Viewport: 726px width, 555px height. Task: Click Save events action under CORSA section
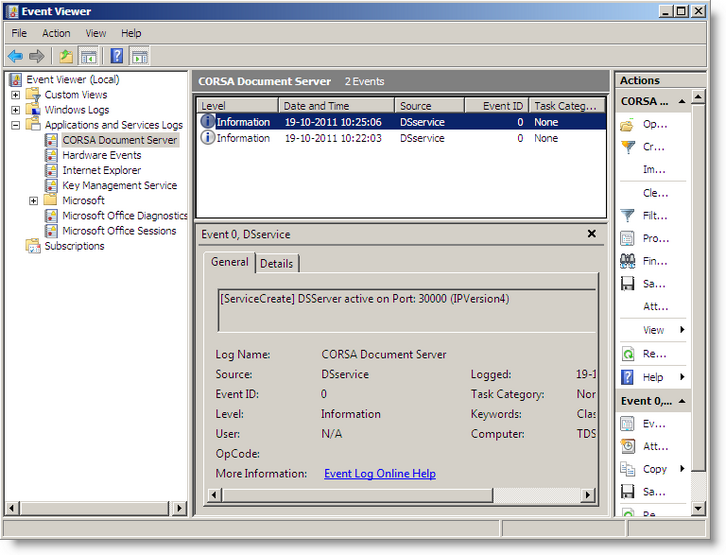[654, 284]
